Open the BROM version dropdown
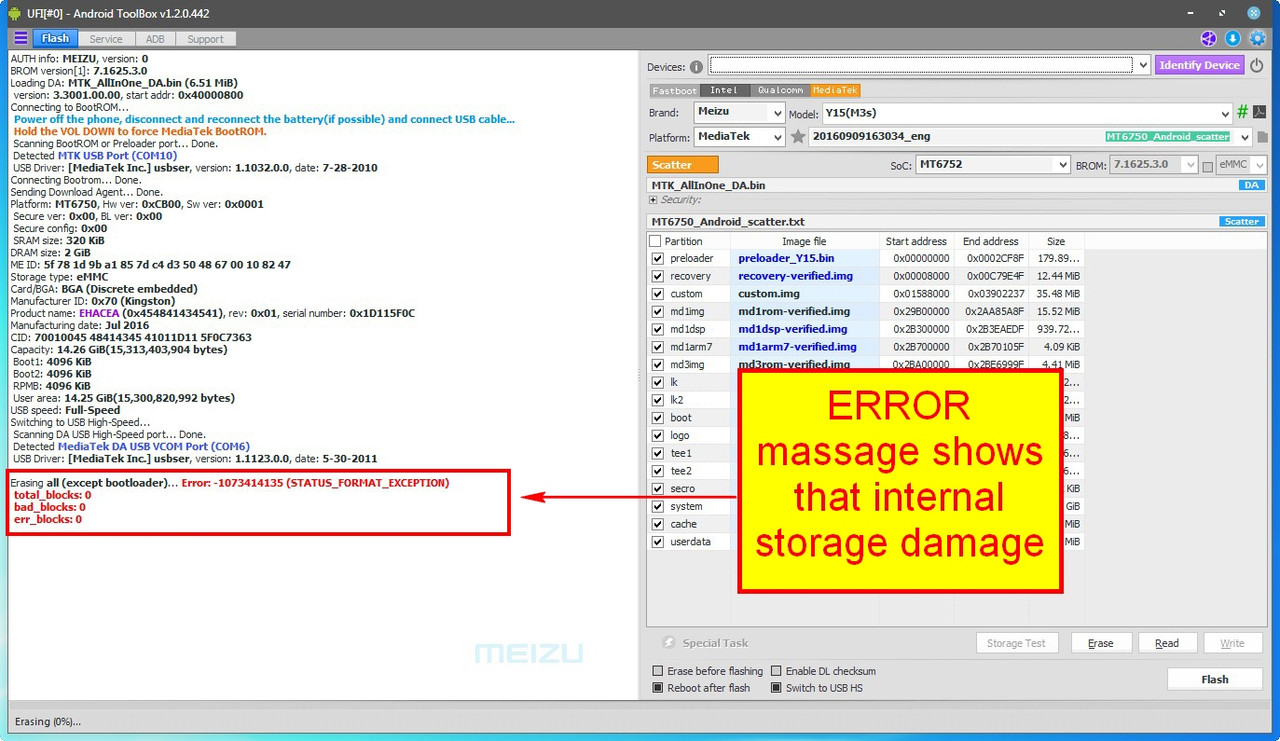1280x741 pixels. click(1154, 164)
